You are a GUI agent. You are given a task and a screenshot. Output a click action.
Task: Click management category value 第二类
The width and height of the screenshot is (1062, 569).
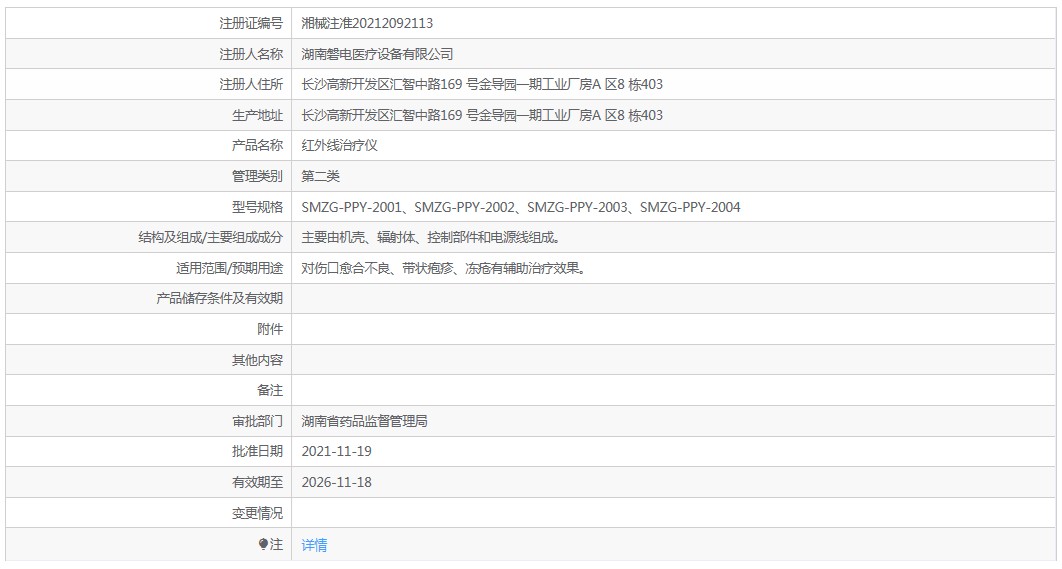pos(320,176)
